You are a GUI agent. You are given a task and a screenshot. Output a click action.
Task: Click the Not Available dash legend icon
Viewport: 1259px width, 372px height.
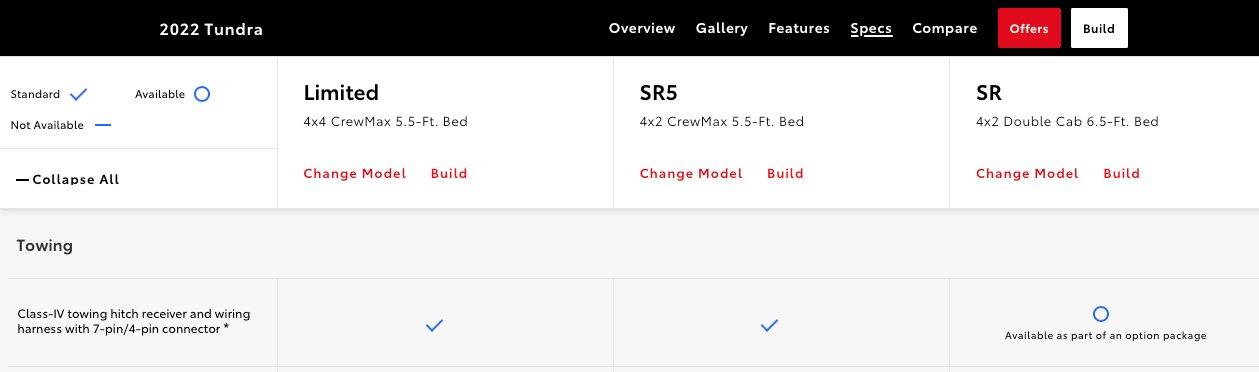coord(103,125)
